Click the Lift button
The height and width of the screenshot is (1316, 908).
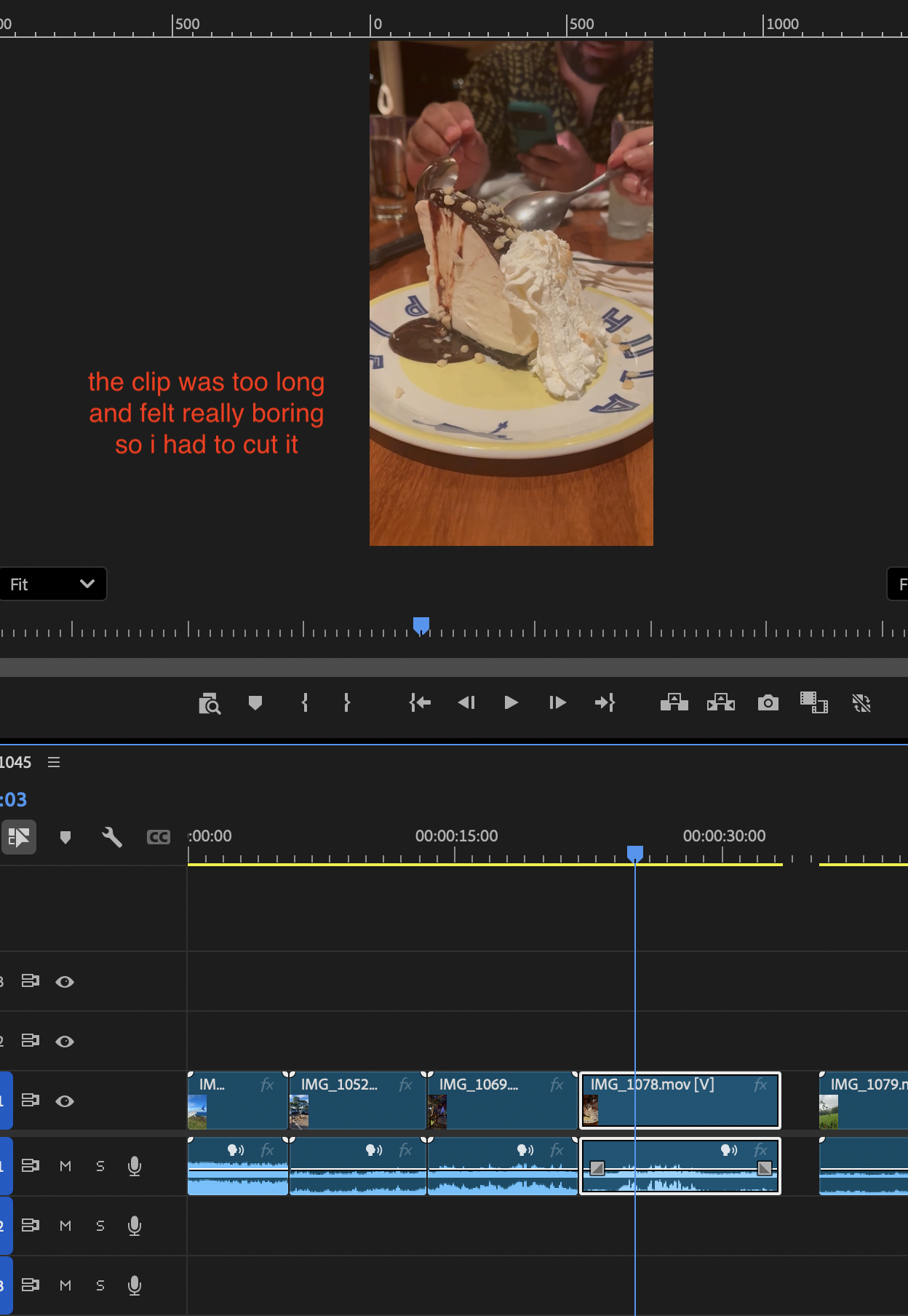click(x=674, y=702)
